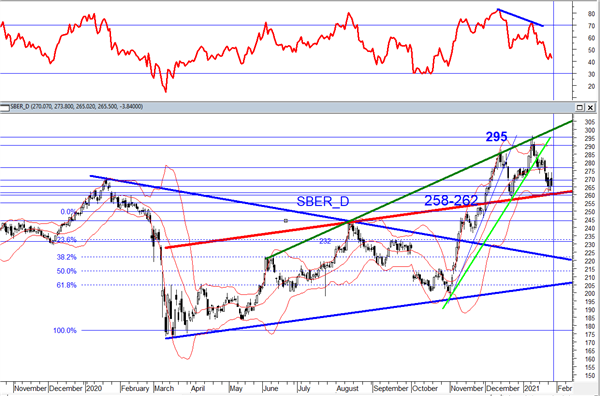The image size is (600, 396).
Task: Select the small 232 level label
Action: [x=325, y=241]
